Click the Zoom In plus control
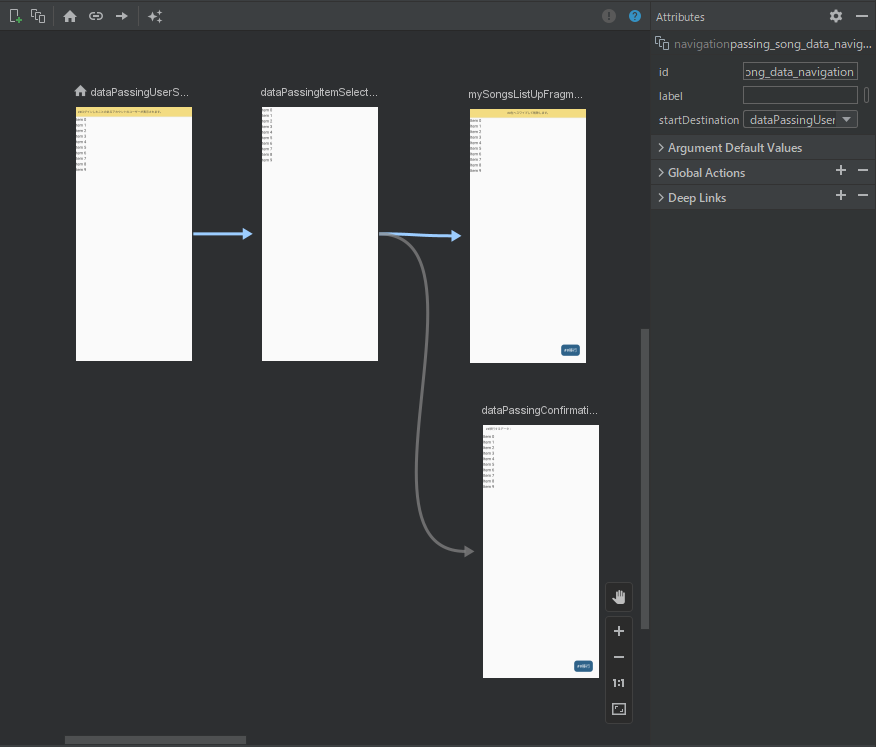The height and width of the screenshot is (747, 876). (618, 631)
